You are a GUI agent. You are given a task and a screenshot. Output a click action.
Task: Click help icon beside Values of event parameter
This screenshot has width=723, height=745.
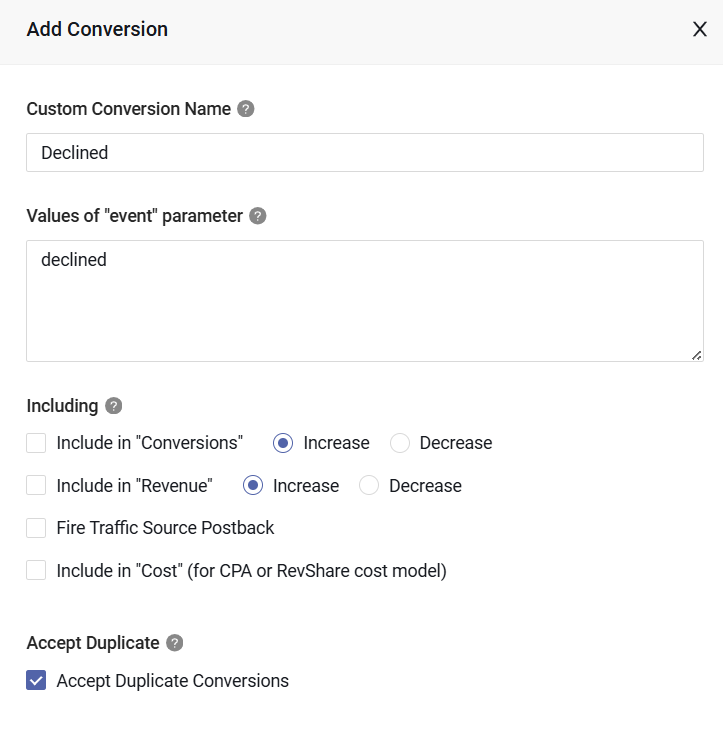pyautogui.click(x=258, y=216)
